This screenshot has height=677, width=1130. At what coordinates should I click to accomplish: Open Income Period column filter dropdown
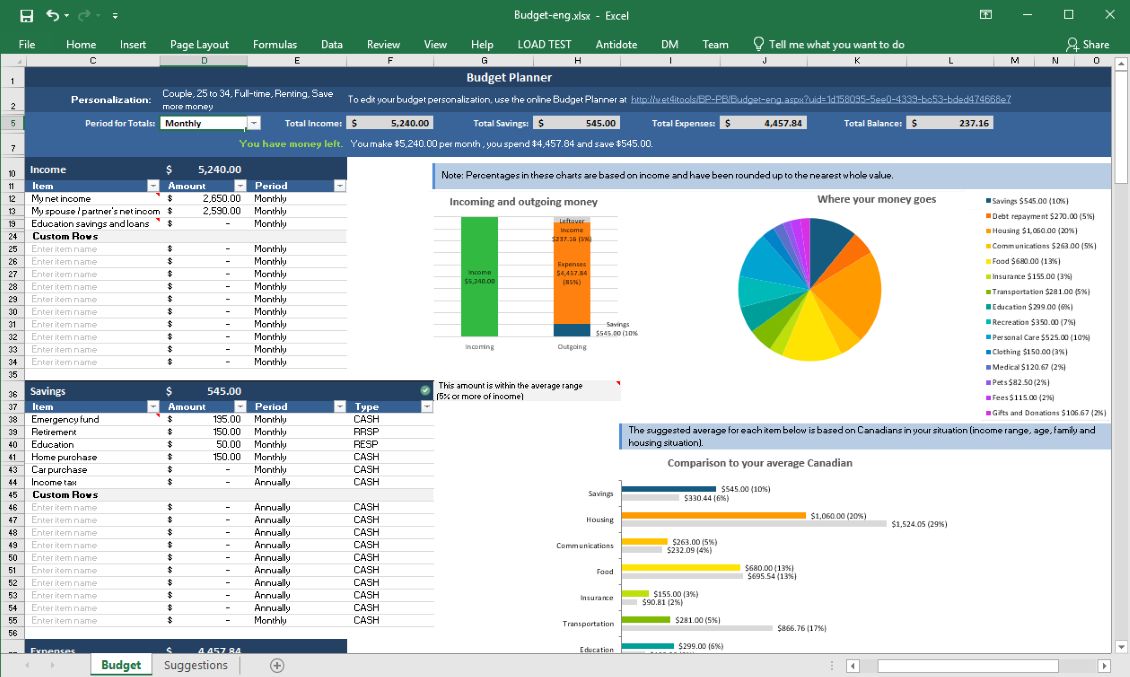pyautogui.click(x=339, y=186)
